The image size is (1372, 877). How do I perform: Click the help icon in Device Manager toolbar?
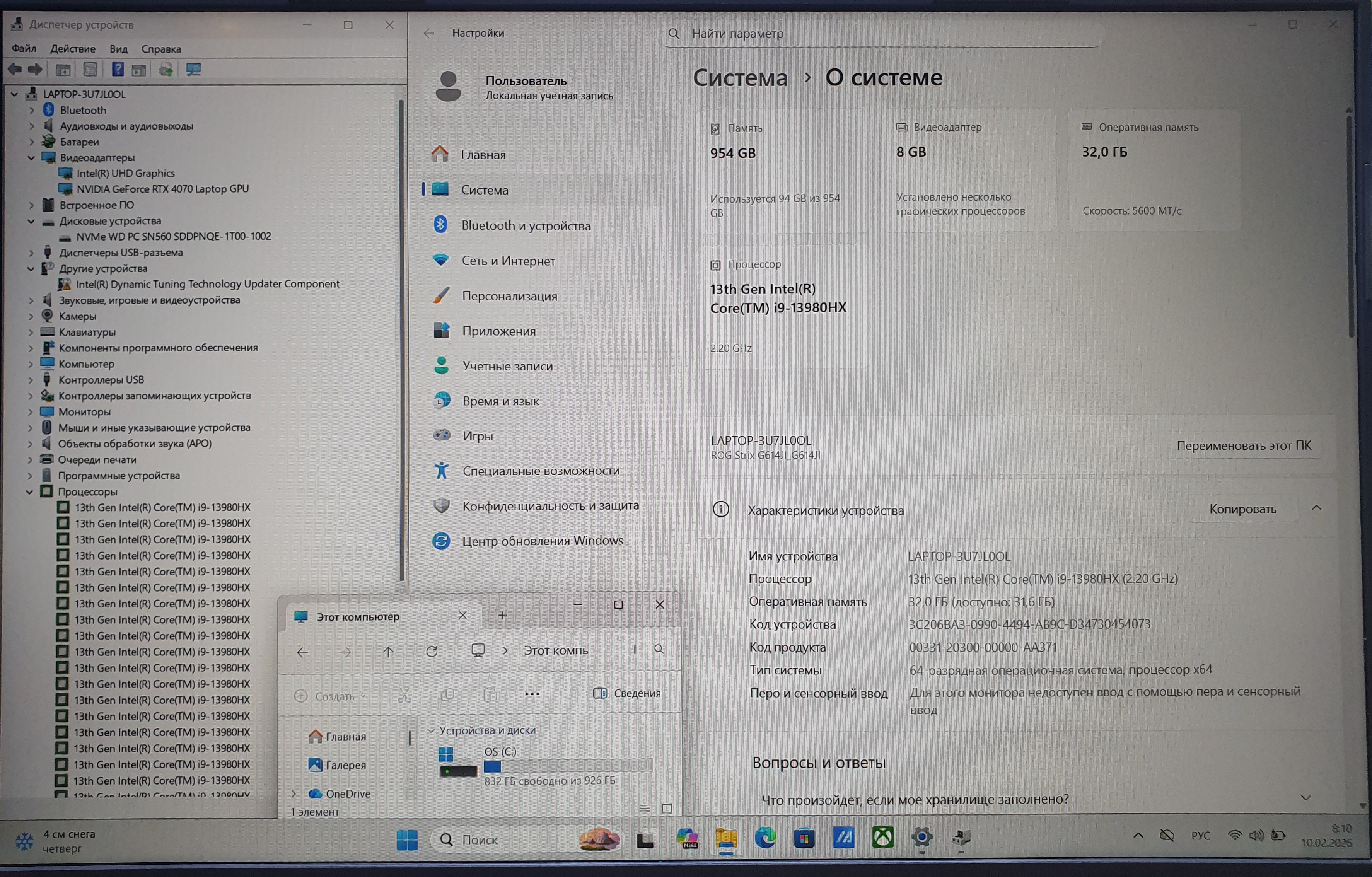(x=118, y=70)
